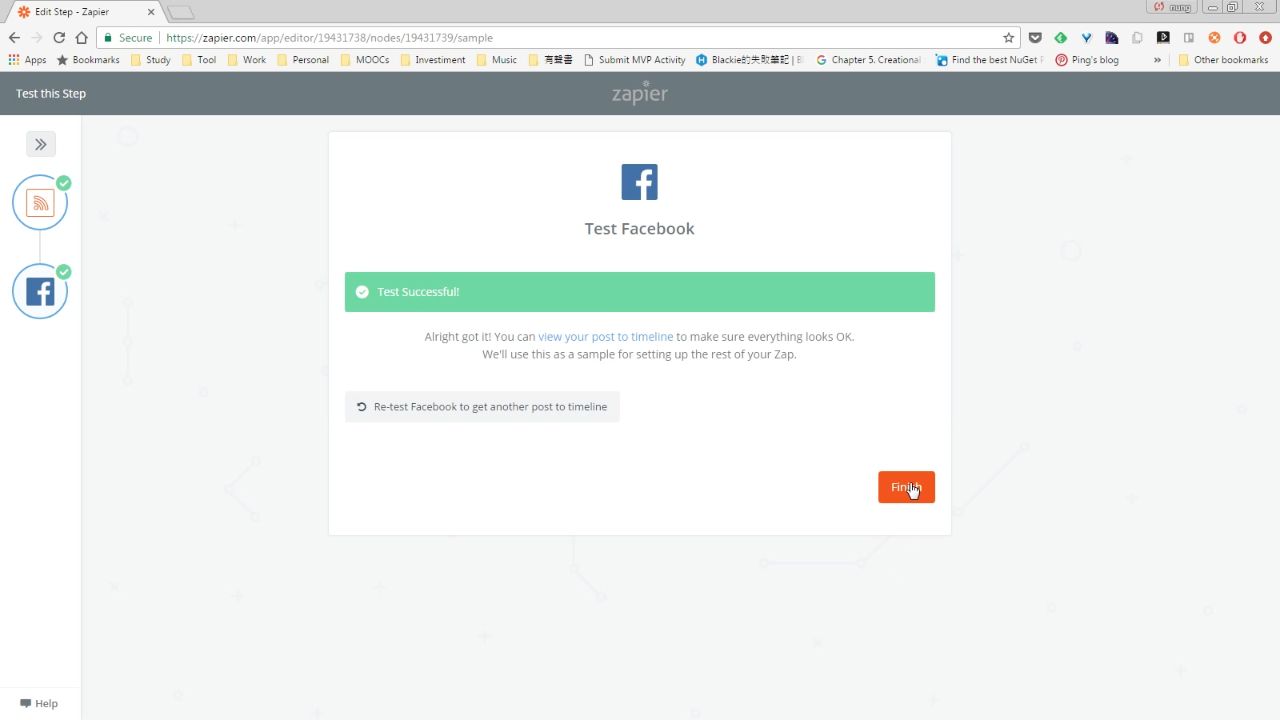Open the Blackie blog bookmark
This screenshot has height=720, width=1280.
749,60
